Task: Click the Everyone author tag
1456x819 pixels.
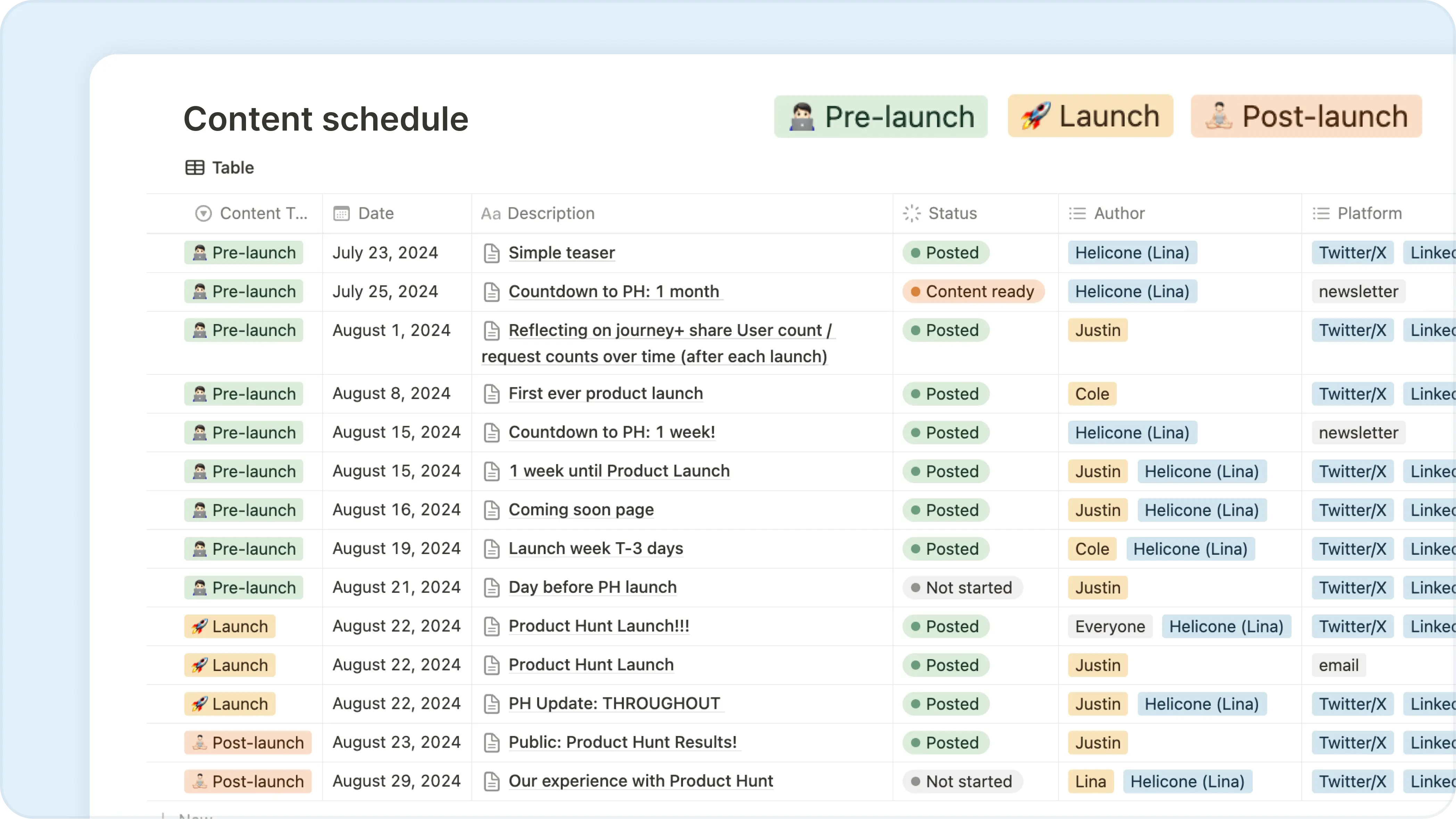Action: 1110,627
